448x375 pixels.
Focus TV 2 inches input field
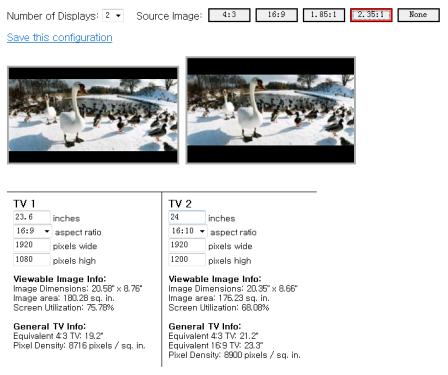pyautogui.click(x=187, y=217)
